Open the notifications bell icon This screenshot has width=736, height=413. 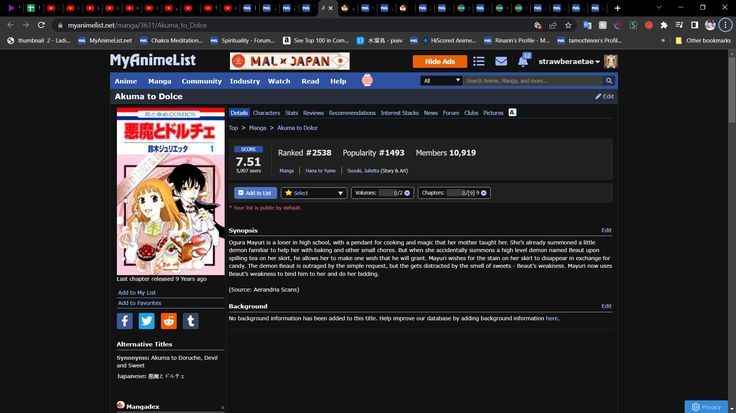click(x=523, y=61)
